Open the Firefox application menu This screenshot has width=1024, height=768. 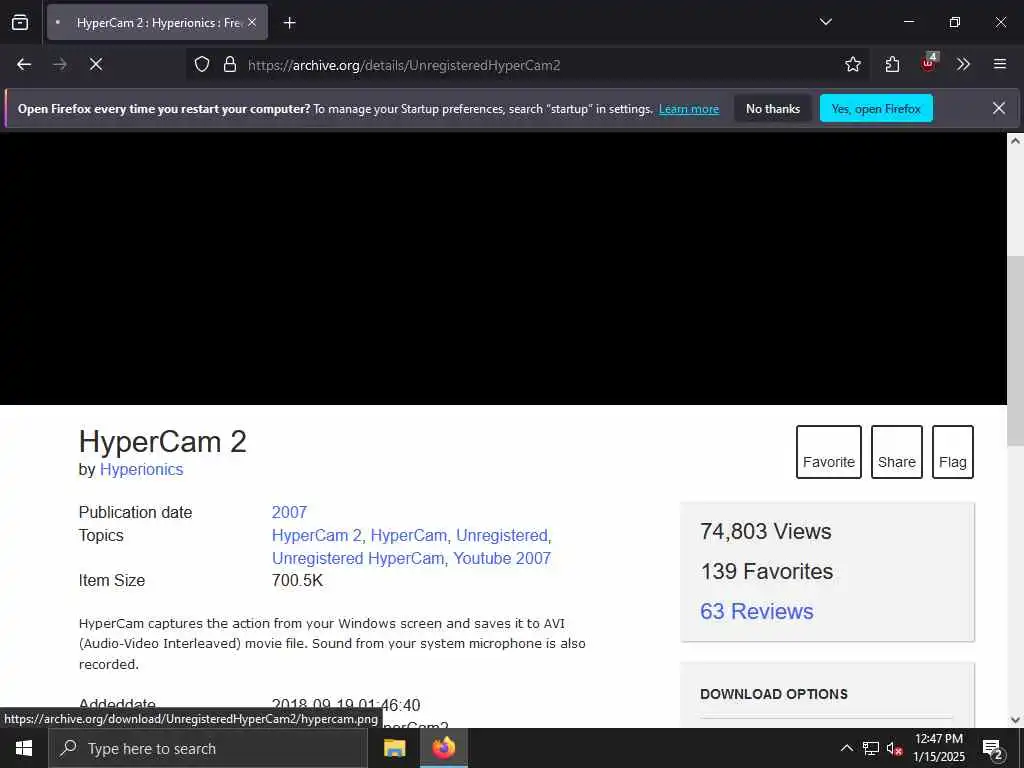(x=999, y=64)
